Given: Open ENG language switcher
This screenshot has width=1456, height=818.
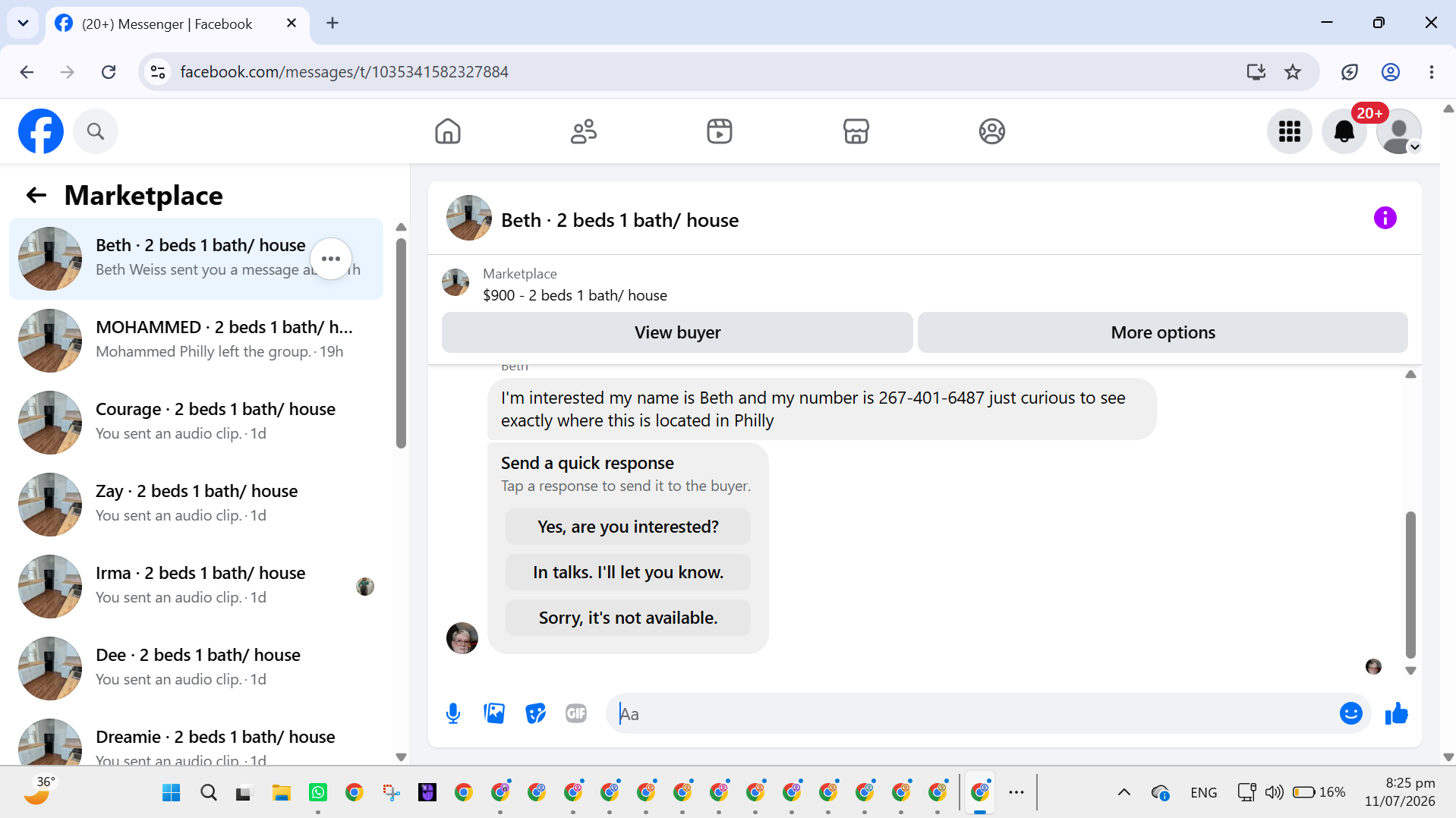Looking at the screenshot, I should tap(1203, 793).
